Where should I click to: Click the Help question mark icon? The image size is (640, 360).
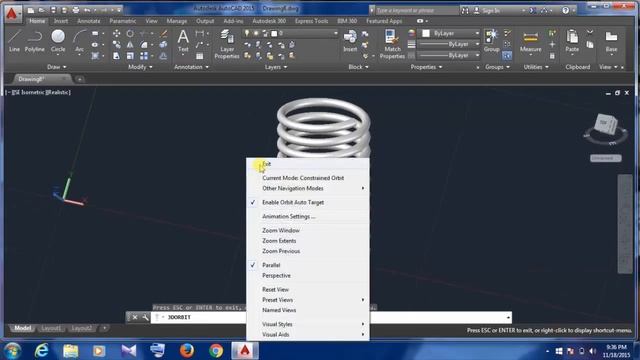coord(565,11)
